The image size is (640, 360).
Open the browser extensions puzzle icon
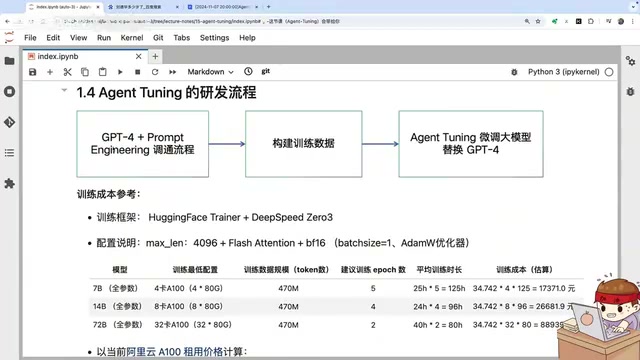[x=591, y=21]
